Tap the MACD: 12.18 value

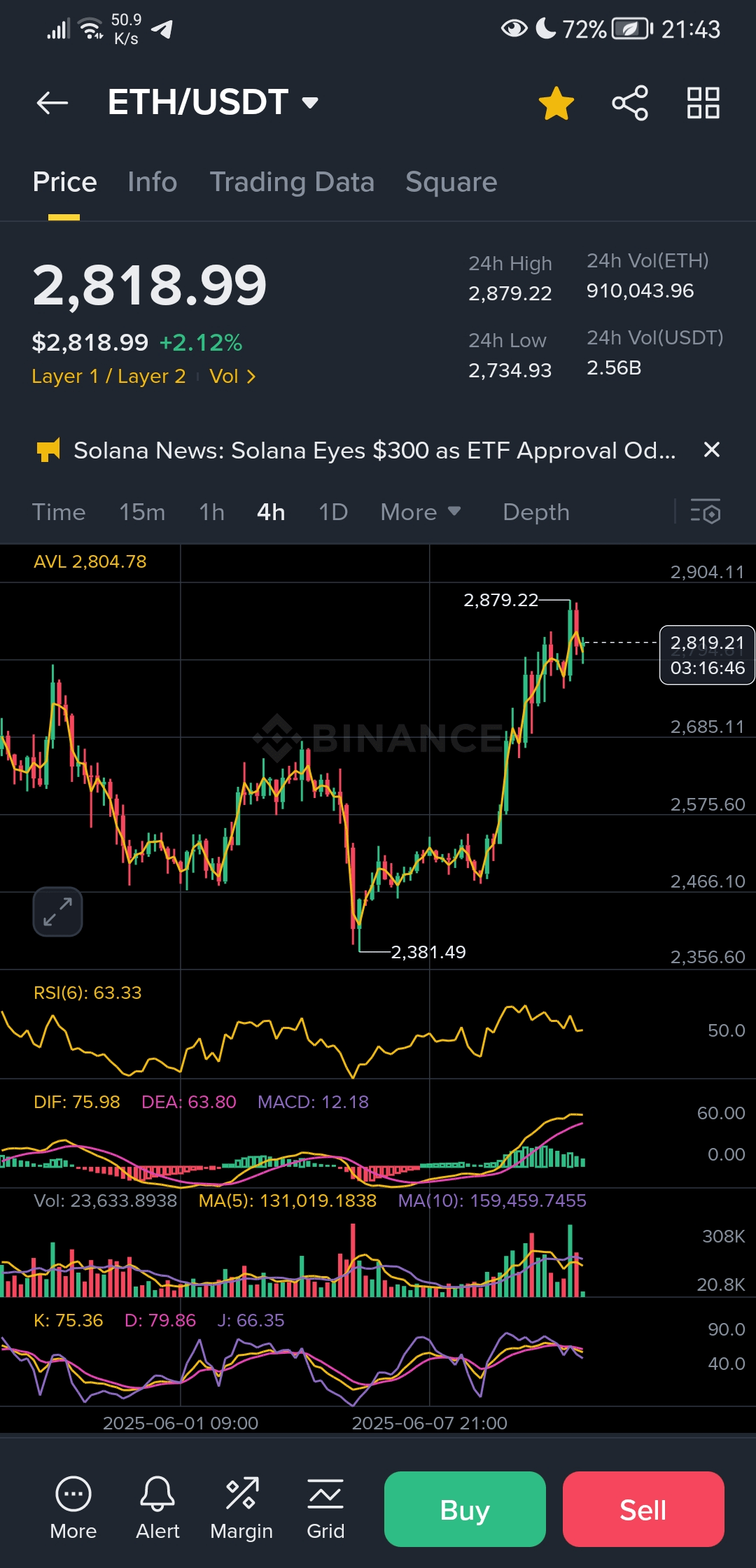tap(313, 1102)
